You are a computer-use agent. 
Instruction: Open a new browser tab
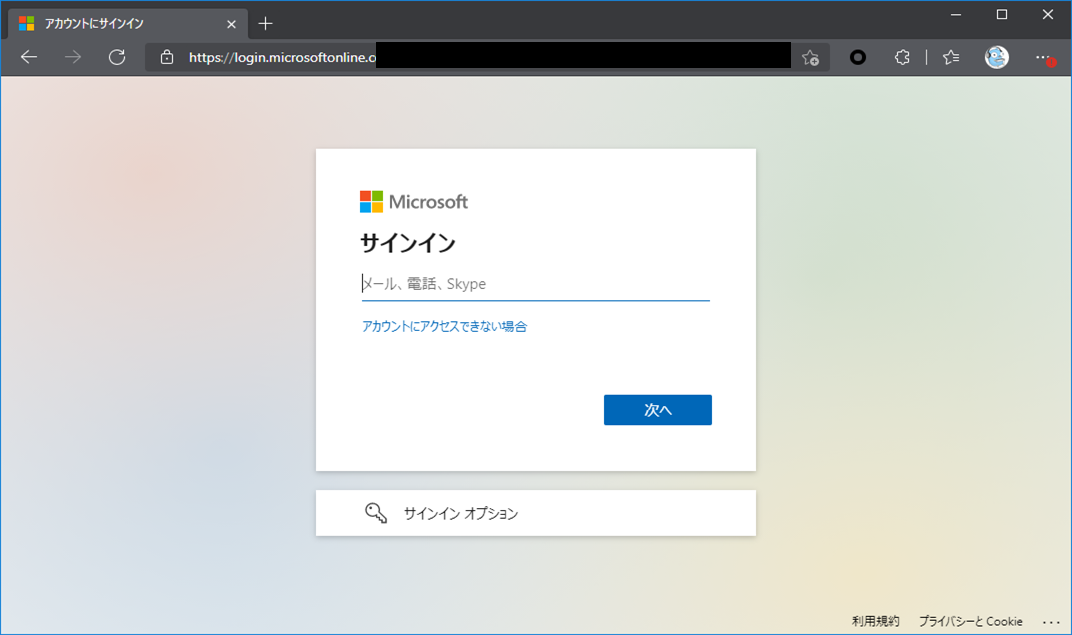[265, 24]
